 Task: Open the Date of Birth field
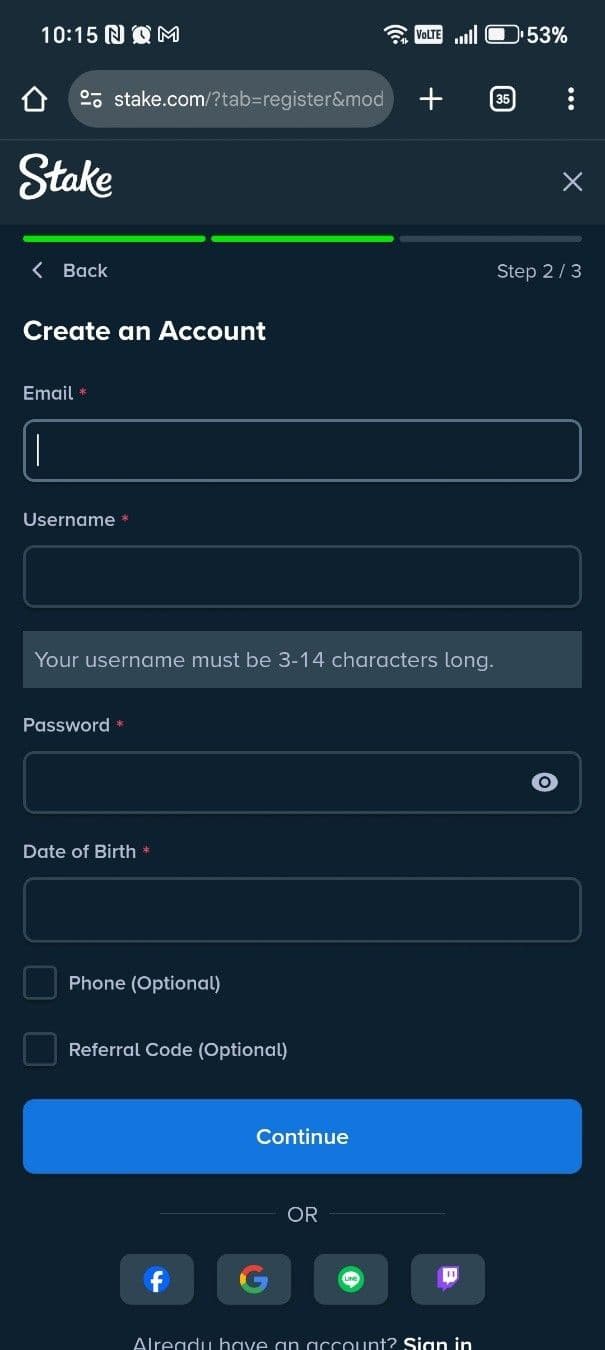(x=302, y=909)
